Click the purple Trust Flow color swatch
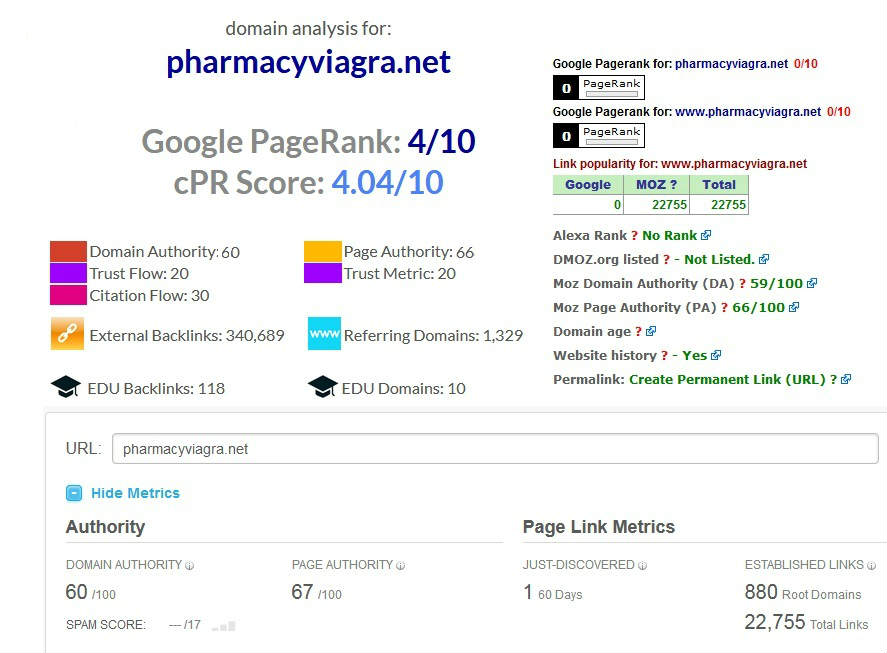The width and height of the screenshot is (887, 653). tap(68, 273)
